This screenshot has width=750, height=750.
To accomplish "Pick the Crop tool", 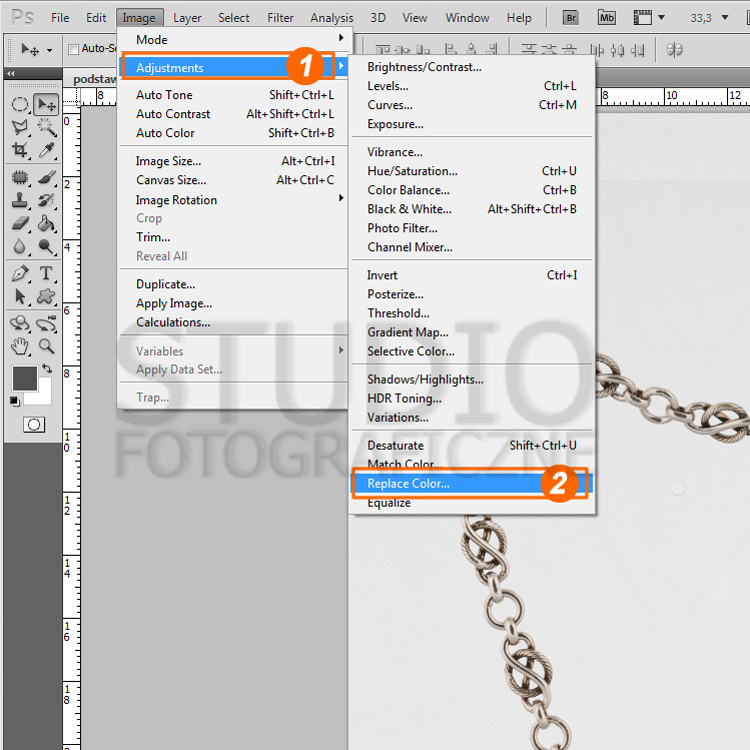I will tap(20, 150).
